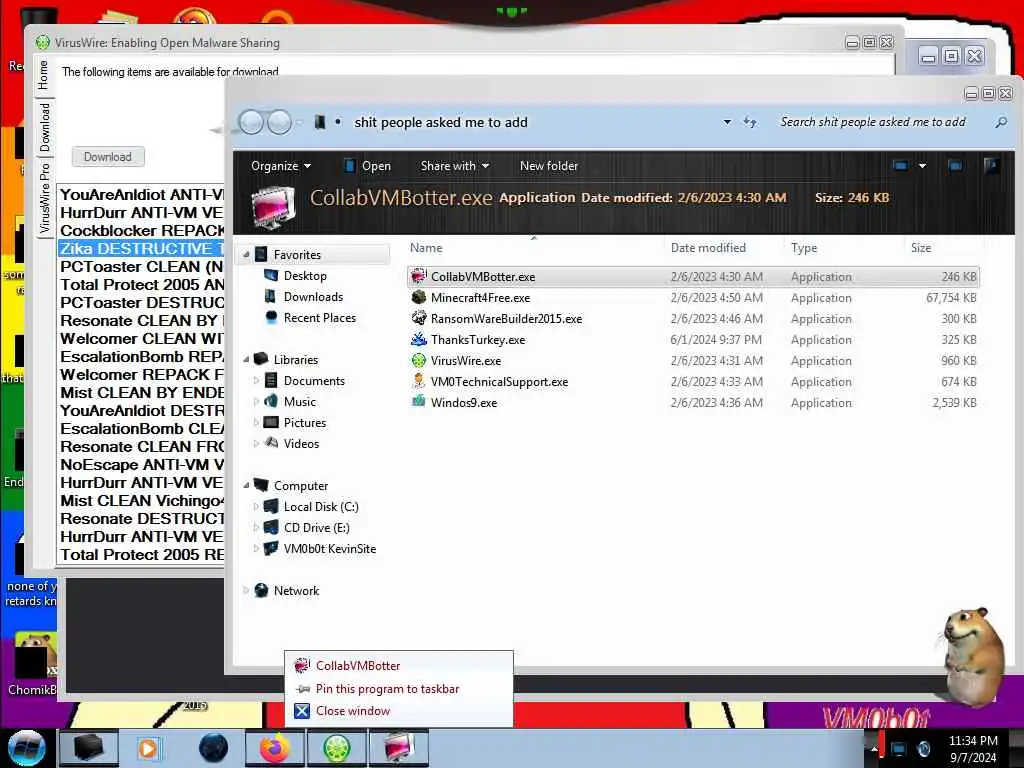Open Firefox from the taskbar
Viewport: 1024px width, 768px height.
coord(275,748)
